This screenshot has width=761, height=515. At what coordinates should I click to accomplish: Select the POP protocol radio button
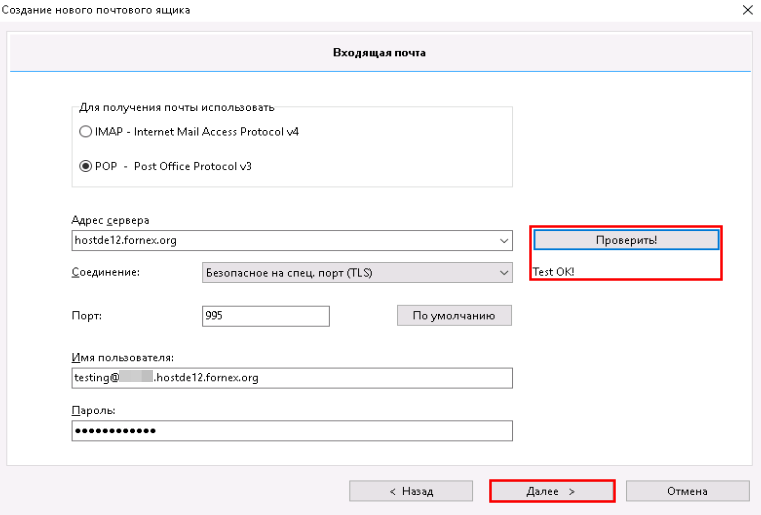click(85, 166)
